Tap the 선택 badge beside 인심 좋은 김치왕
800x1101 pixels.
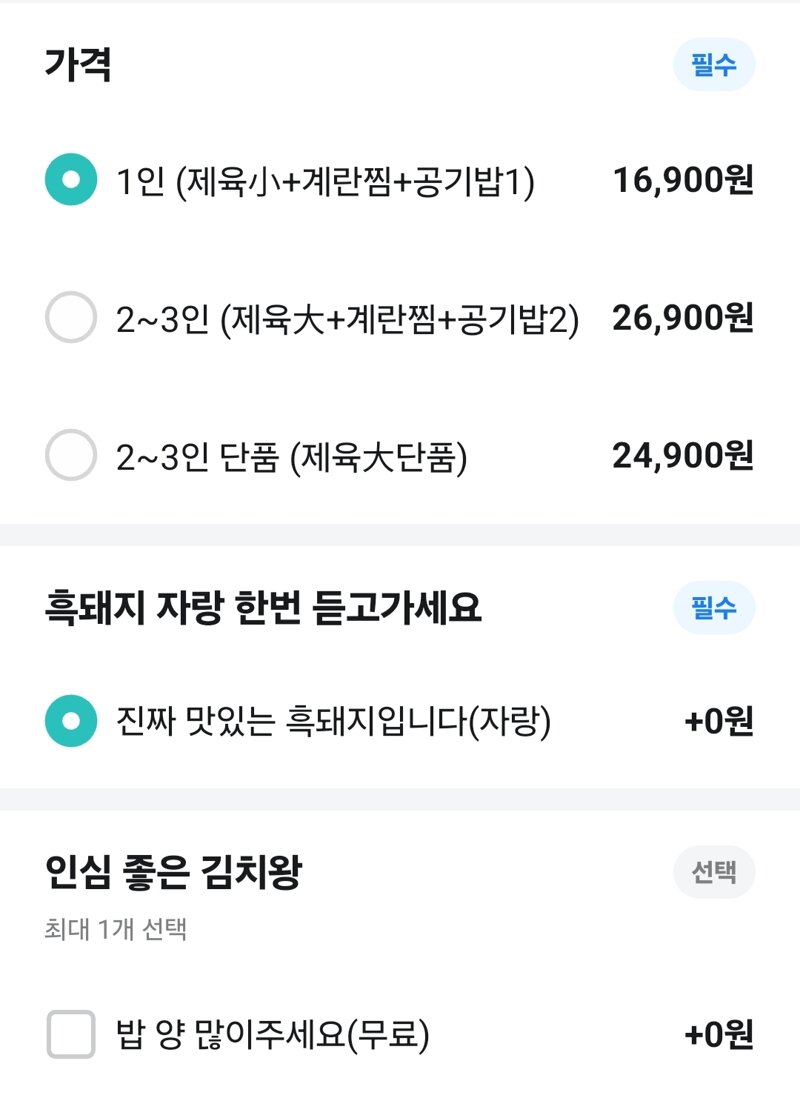pyautogui.click(x=714, y=872)
